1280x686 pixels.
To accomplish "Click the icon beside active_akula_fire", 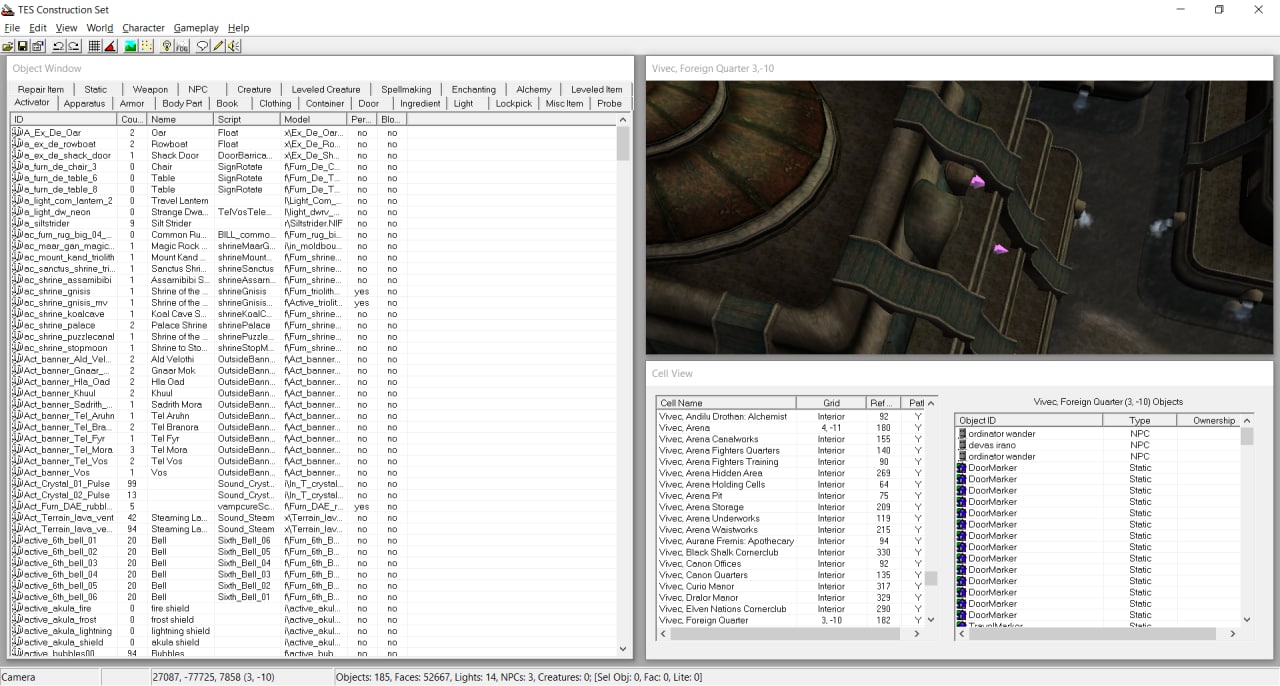I will point(17,608).
